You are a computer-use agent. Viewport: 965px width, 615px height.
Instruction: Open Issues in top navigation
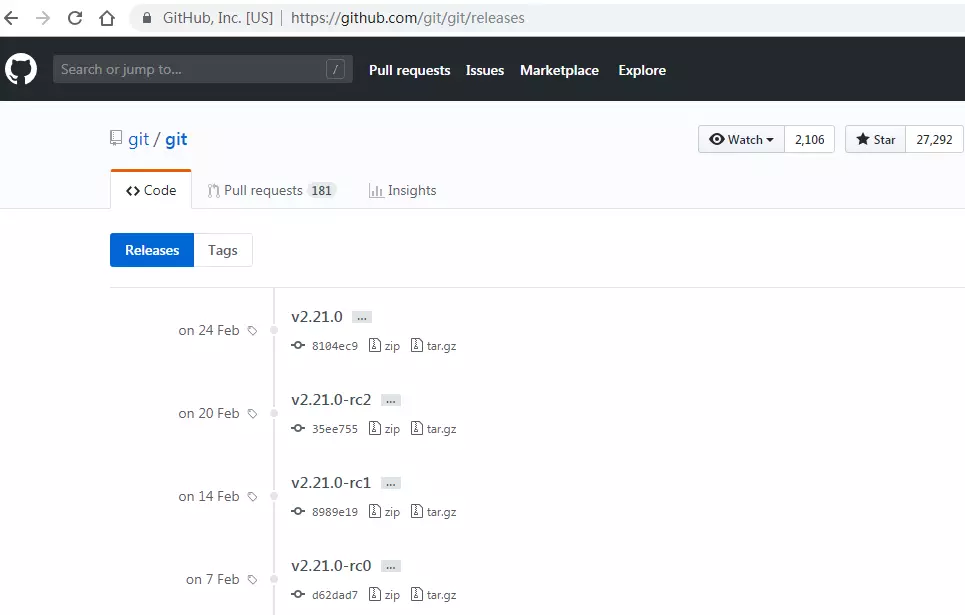tap(484, 70)
